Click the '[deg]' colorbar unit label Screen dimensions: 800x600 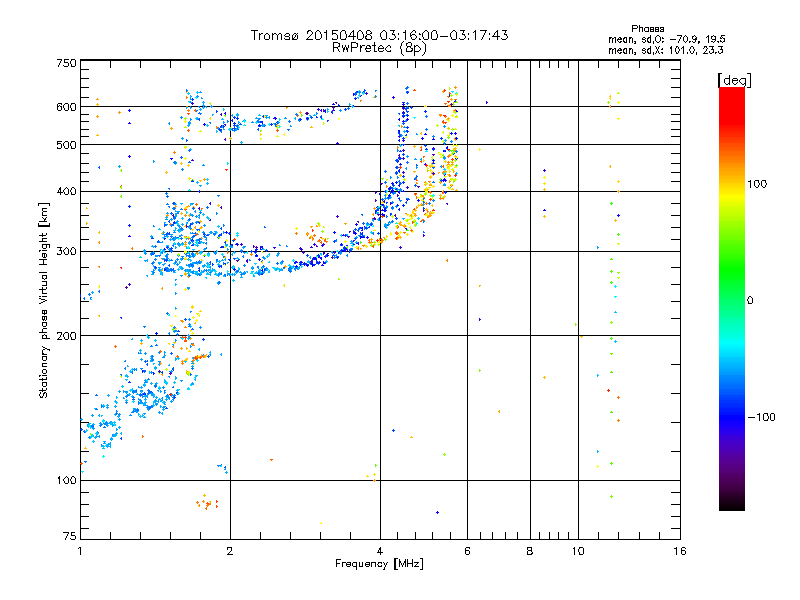coord(734,80)
